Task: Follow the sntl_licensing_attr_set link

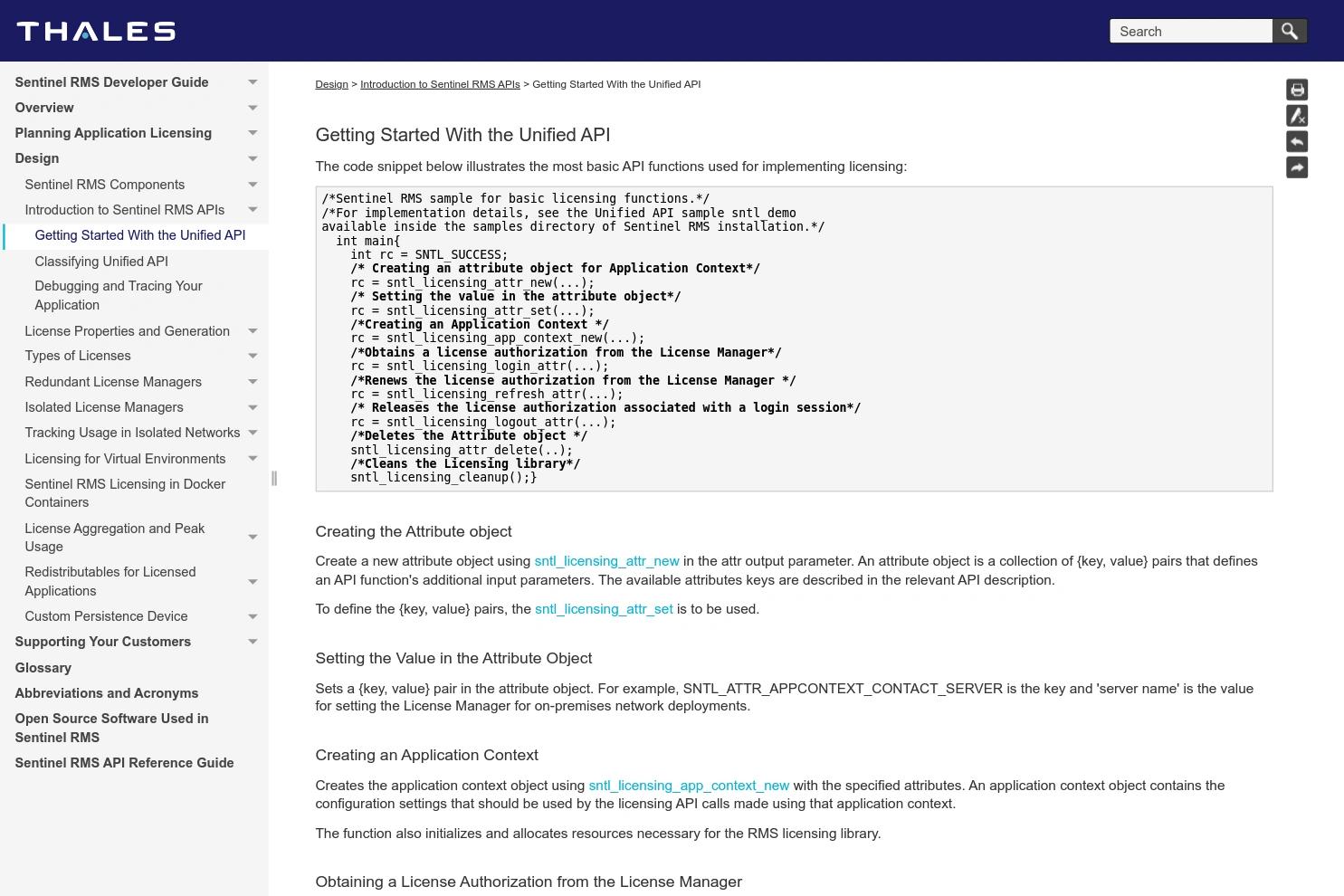Action: (x=604, y=609)
